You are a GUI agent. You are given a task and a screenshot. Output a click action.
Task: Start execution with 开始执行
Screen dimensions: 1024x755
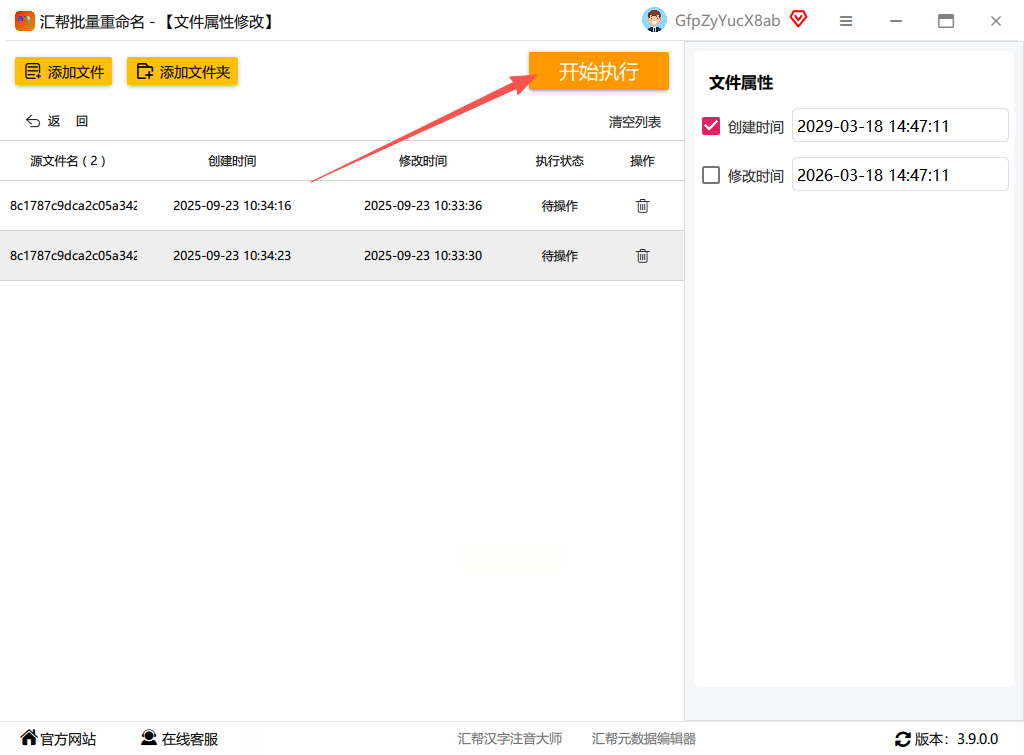pyautogui.click(x=598, y=71)
